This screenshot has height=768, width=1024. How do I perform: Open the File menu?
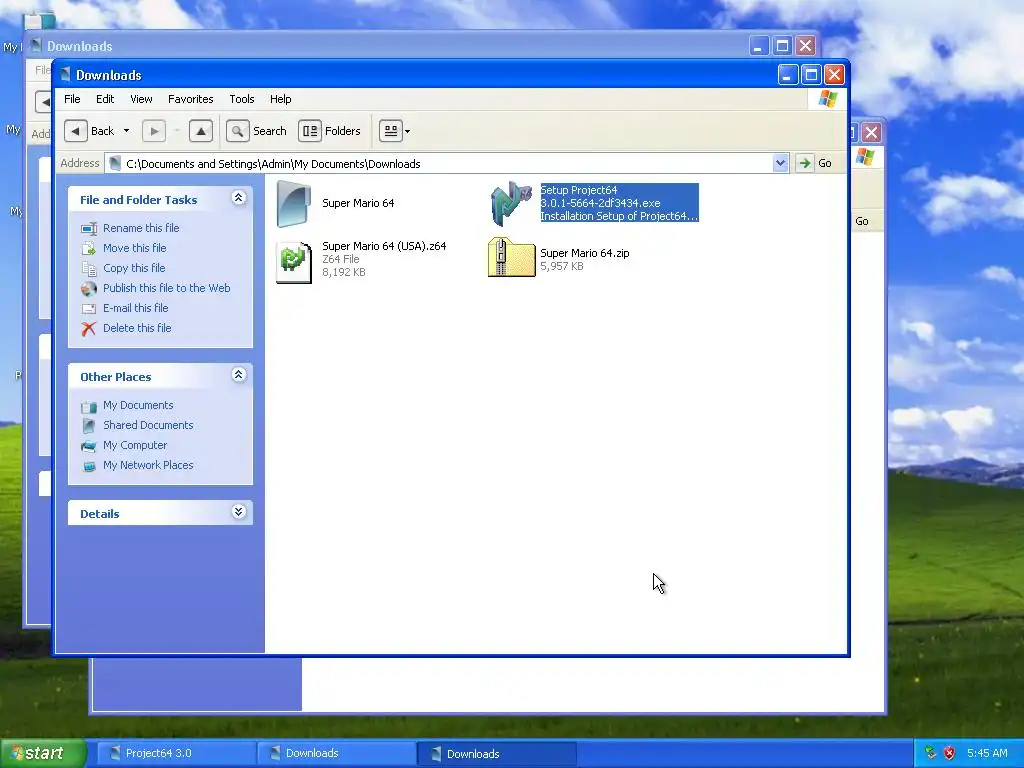point(72,99)
